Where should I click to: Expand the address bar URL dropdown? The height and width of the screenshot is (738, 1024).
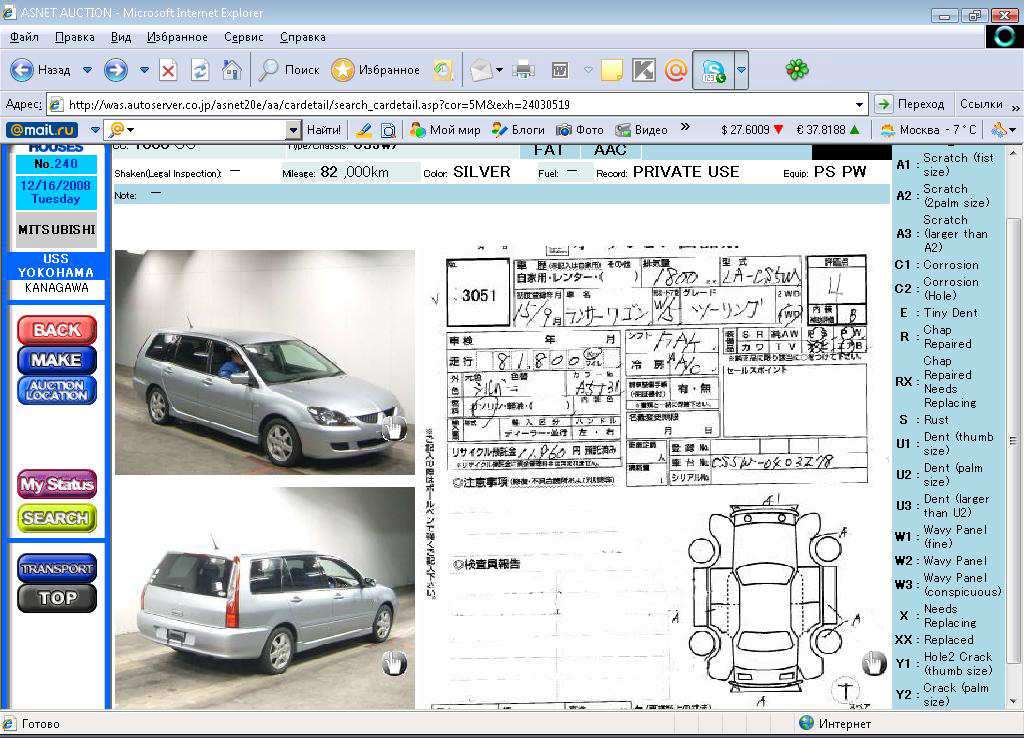pos(859,104)
